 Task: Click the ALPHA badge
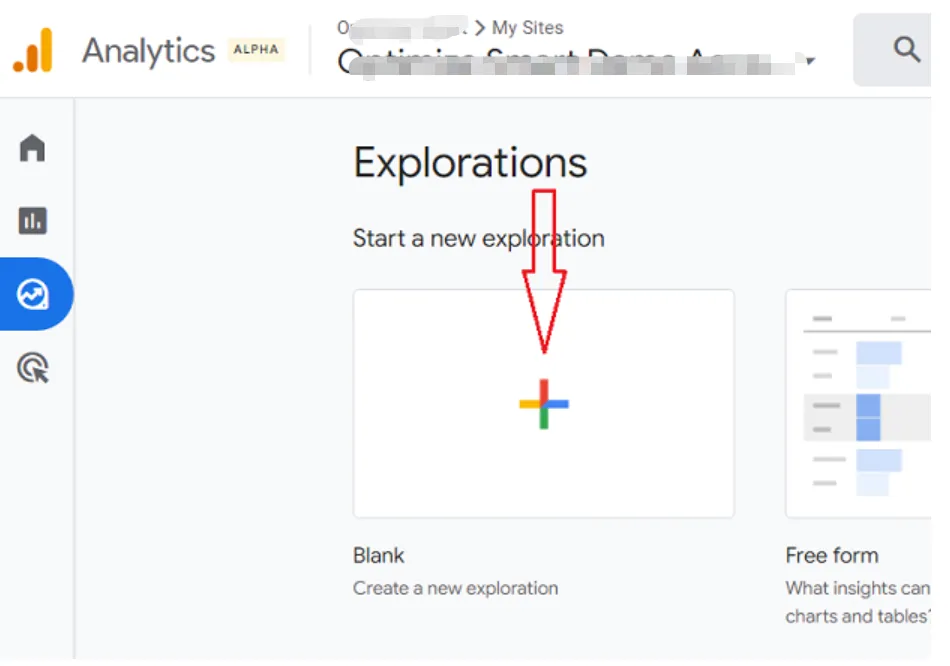pyautogui.click(x=257, y=50)
